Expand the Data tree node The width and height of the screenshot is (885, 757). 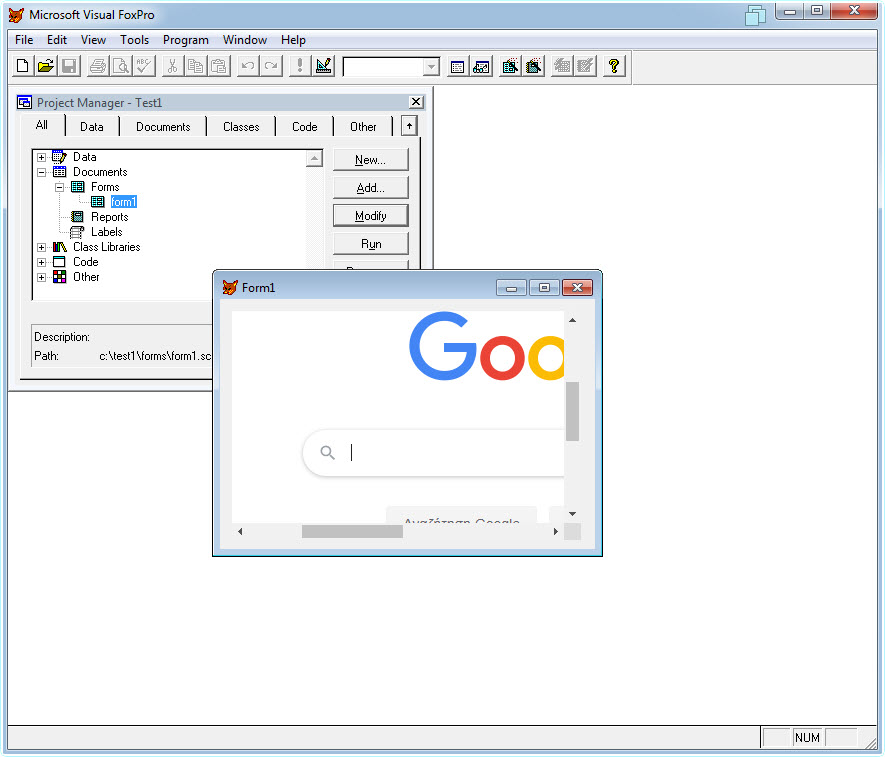pyautogui.click(x=41, y=157)
